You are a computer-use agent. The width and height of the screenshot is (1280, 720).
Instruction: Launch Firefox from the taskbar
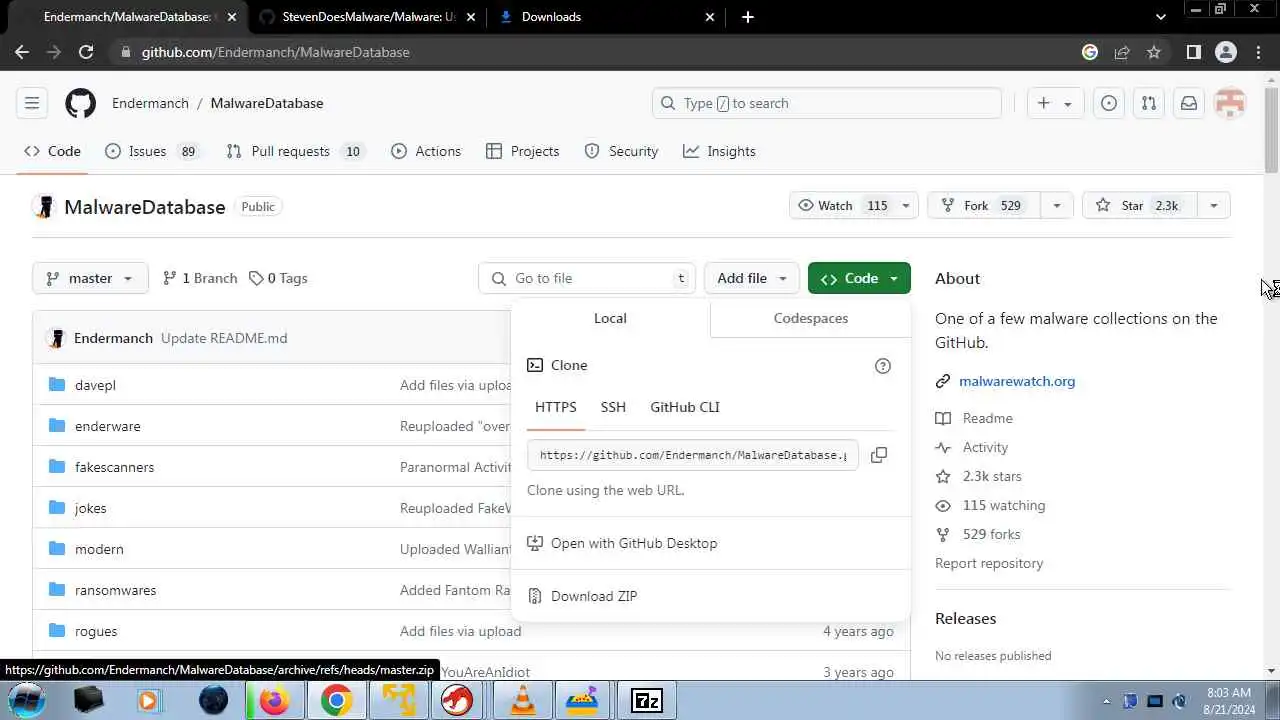point(273,701)
